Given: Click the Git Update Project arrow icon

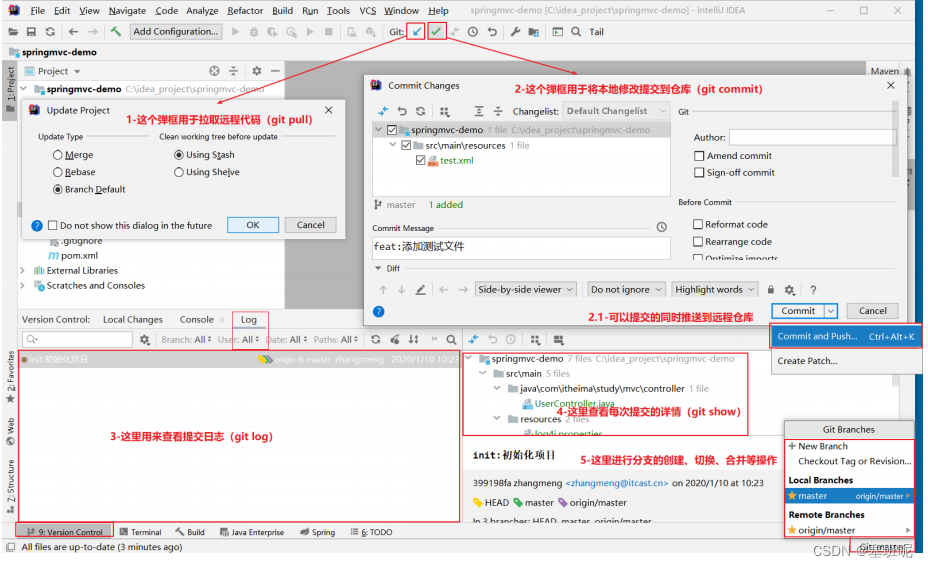Looking at the screenshot, I should [x=417, y=31].
